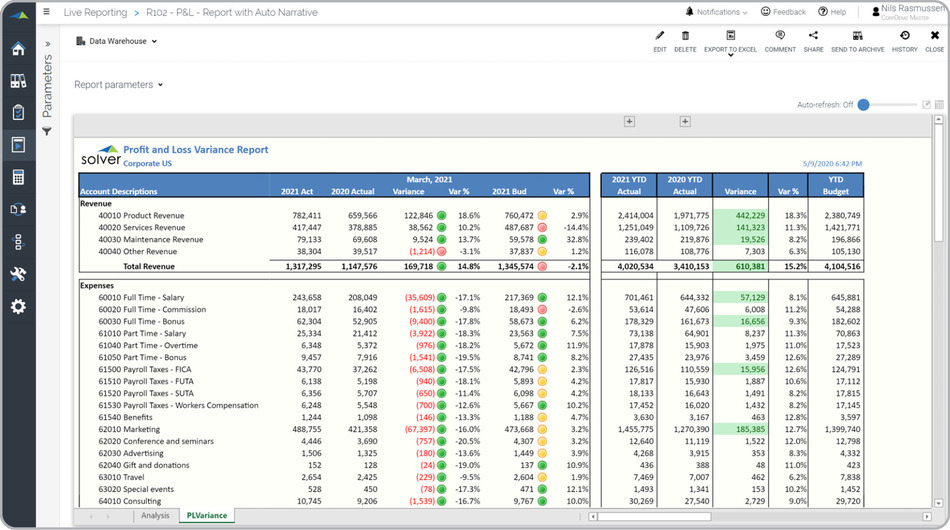The width and height of the screenshot is (950, 530).
Task: Click the Live Reporting breadcrumb link
Action: coord(94,12)
